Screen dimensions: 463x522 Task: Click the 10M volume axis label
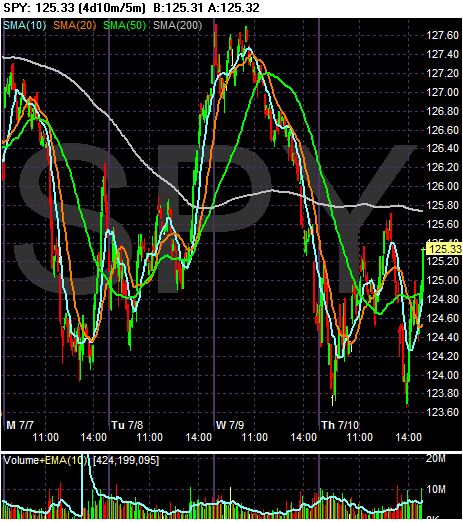point(436,489)
